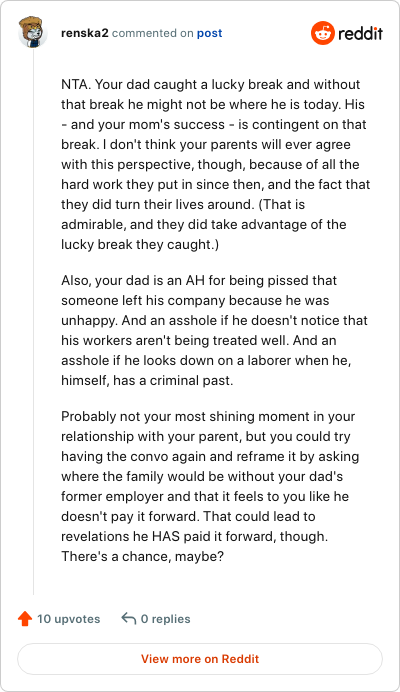Viewport: 400px width, 692px height.
Task: Click the renska2 user avatar
Action: tap(33, 33)
